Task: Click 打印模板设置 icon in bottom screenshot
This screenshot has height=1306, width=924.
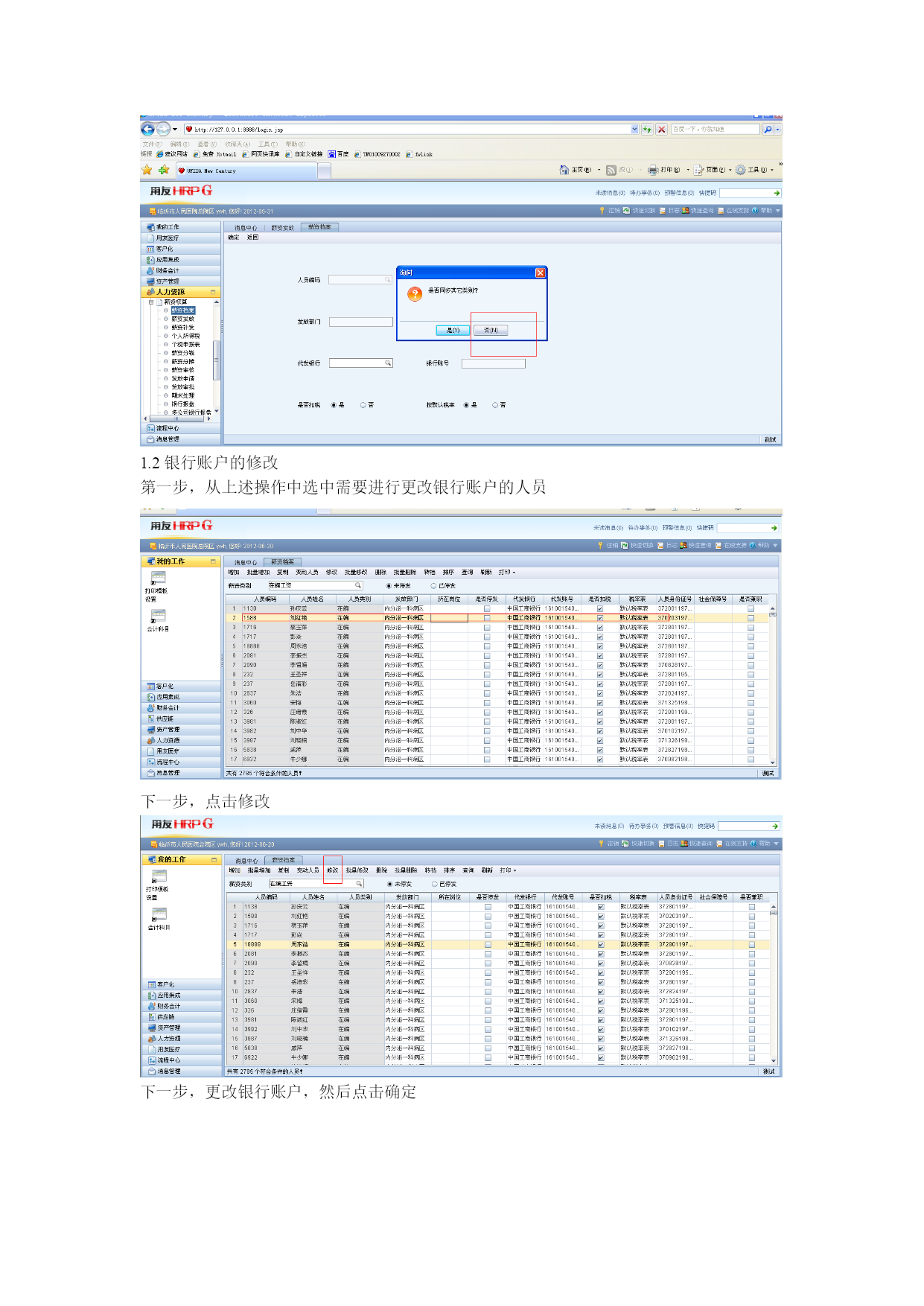Action: [159, 876]
